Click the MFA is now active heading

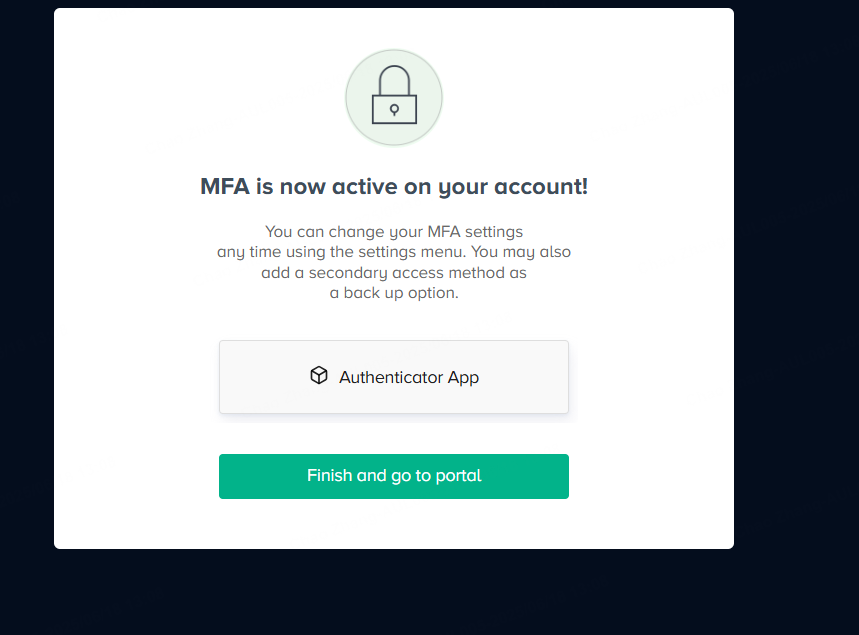(x=394, y=187)
